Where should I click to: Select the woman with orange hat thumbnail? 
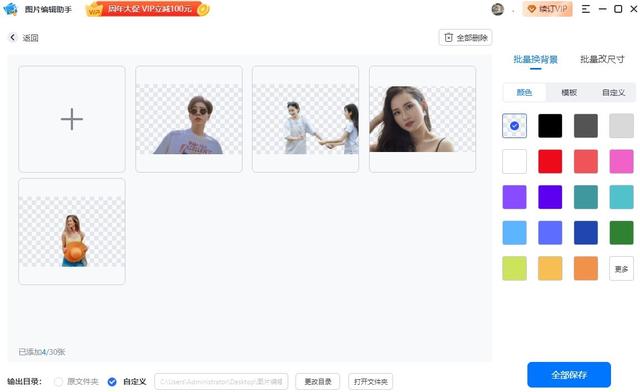[72, 231]
